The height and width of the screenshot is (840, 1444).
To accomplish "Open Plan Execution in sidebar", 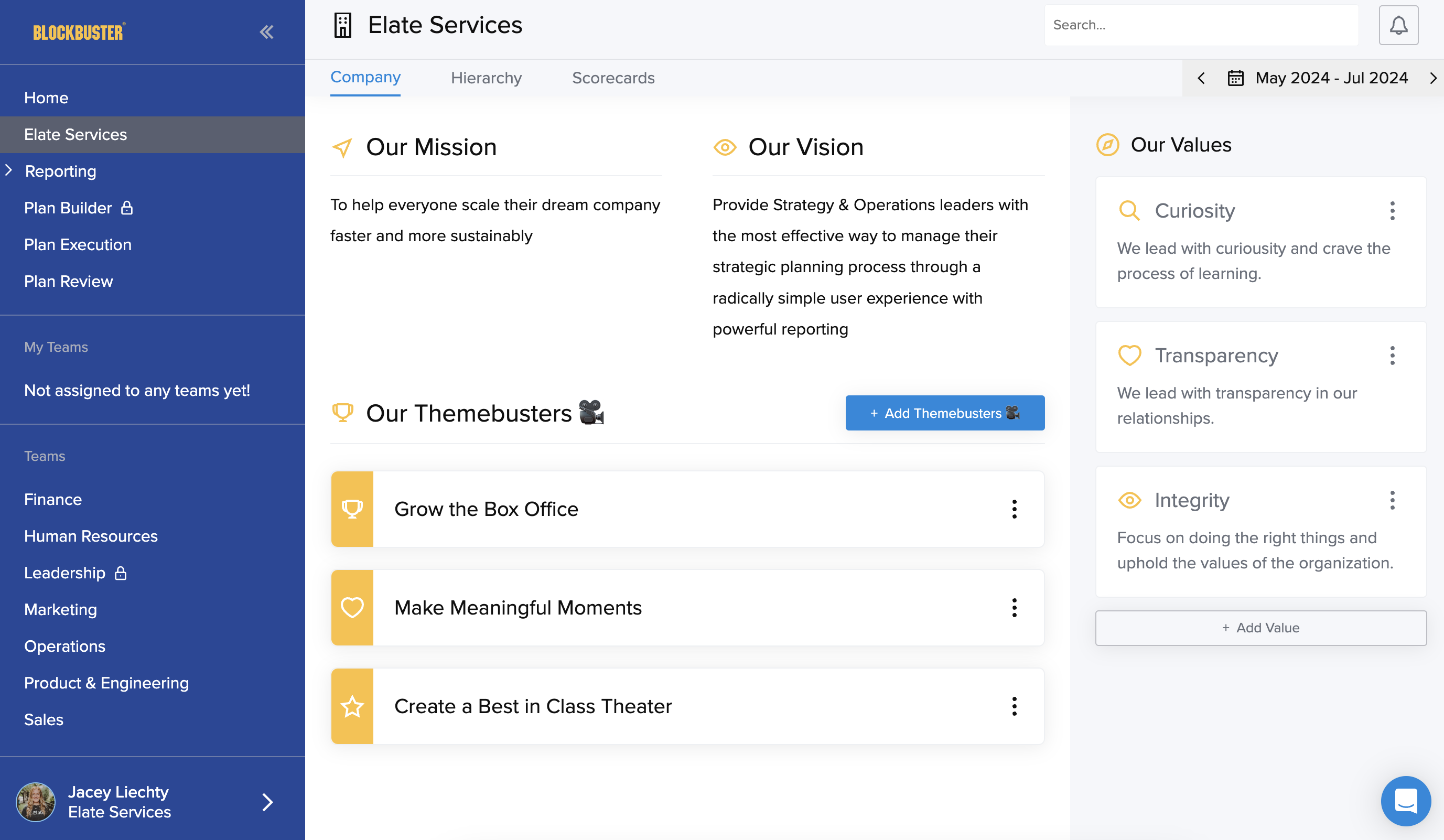I will pos(78,245).
